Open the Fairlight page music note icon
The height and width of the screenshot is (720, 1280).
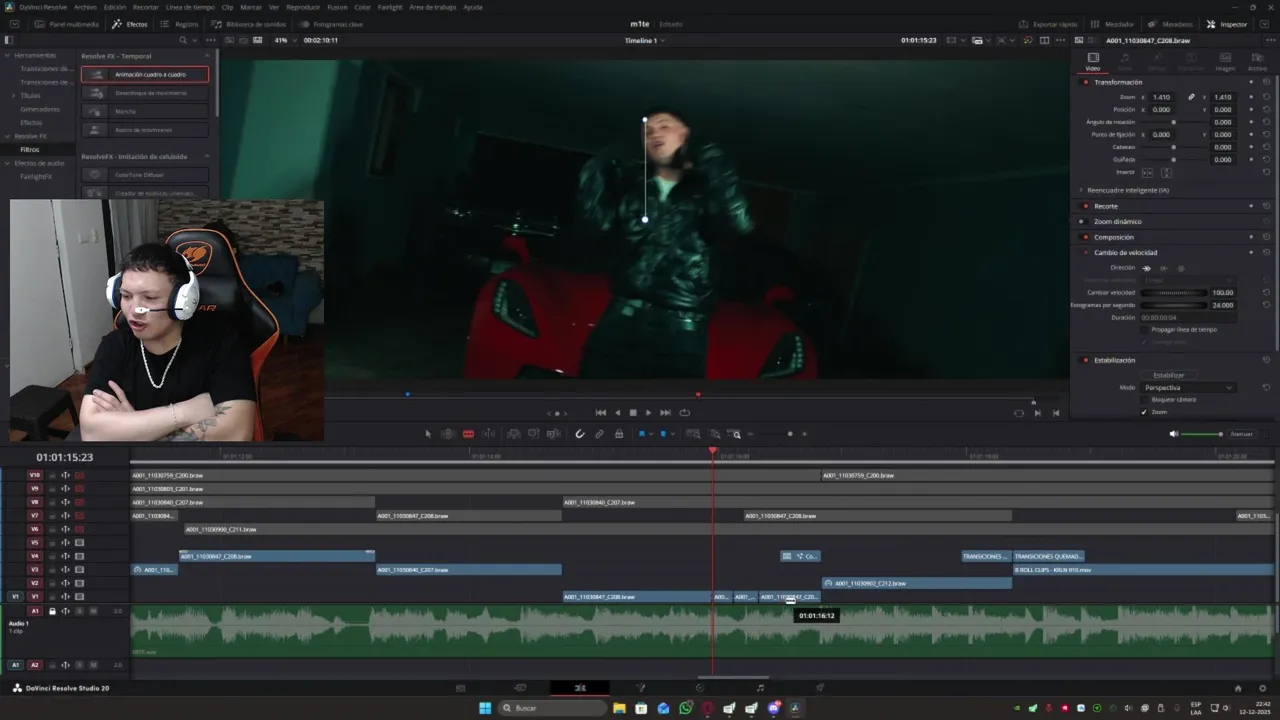click(x=760, y=688)
